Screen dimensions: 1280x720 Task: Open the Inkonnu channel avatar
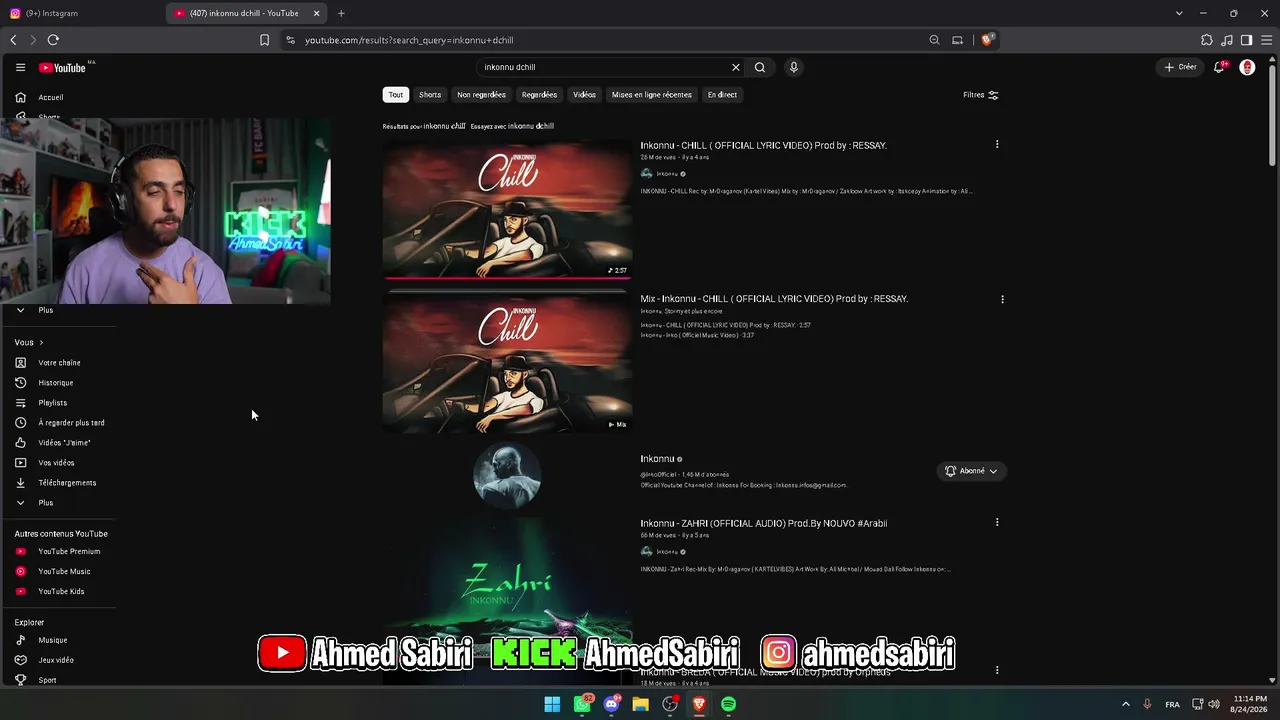507,475
